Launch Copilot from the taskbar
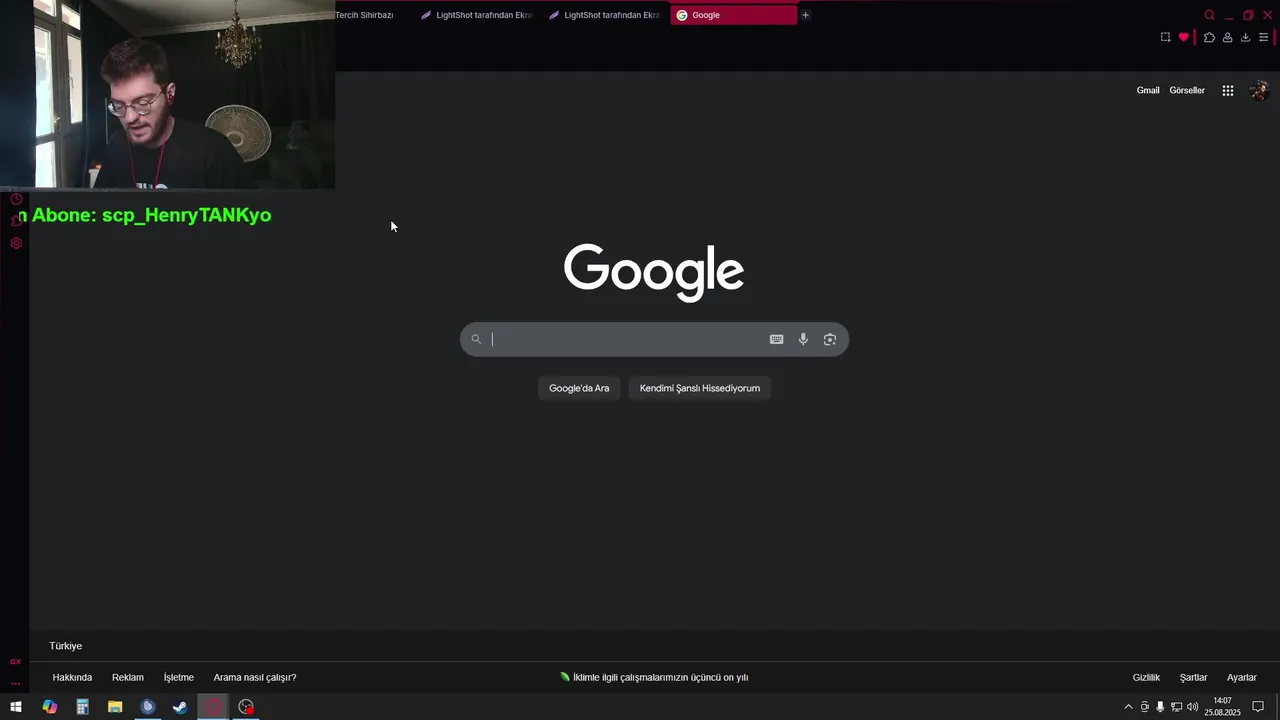This screenshot has width=1280, height=720. tap(49, 707)
